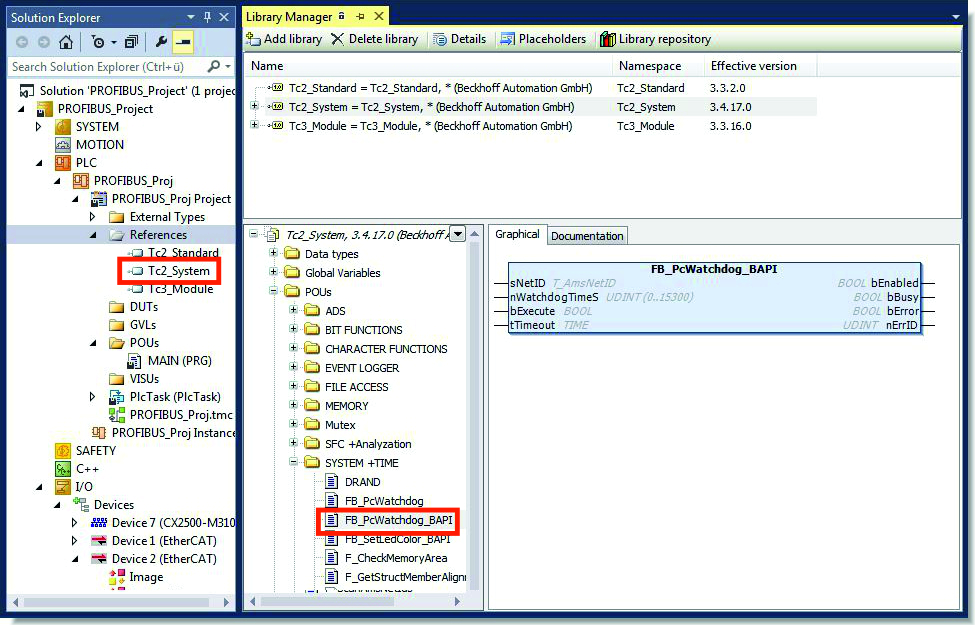Select FB_PcWatchdog_BAPI in the library tree
This screenshot has width=975, height=625.
click(x=398, y=520)
